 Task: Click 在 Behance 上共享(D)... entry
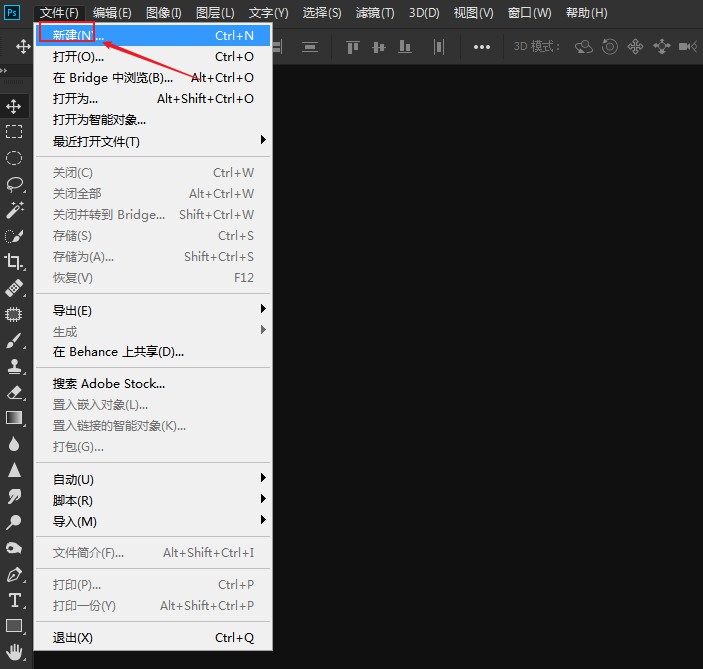point(118,352)
